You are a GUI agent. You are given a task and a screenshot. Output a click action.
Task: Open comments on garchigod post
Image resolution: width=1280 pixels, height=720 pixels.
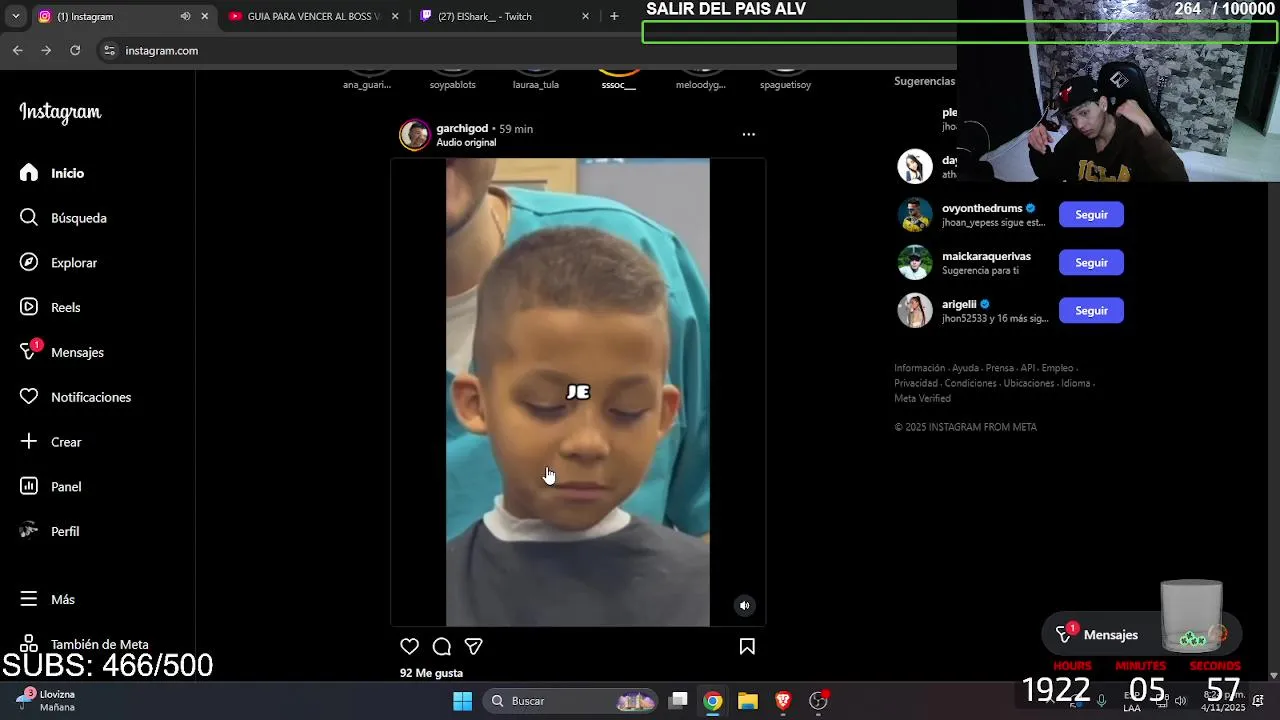pos(442,647)
